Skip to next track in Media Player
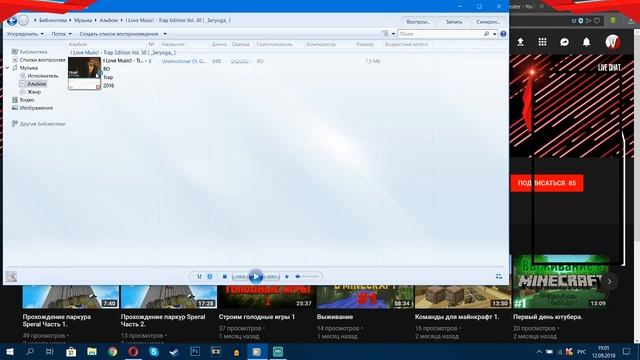The width and height of the screenshot is (640, 360). pos(271,277)
